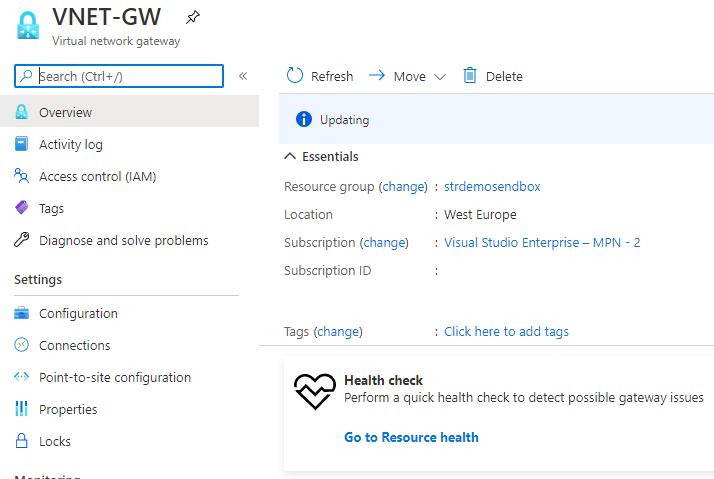
Task: Click the Configuration toolbox icon
Action: point(21,313)
